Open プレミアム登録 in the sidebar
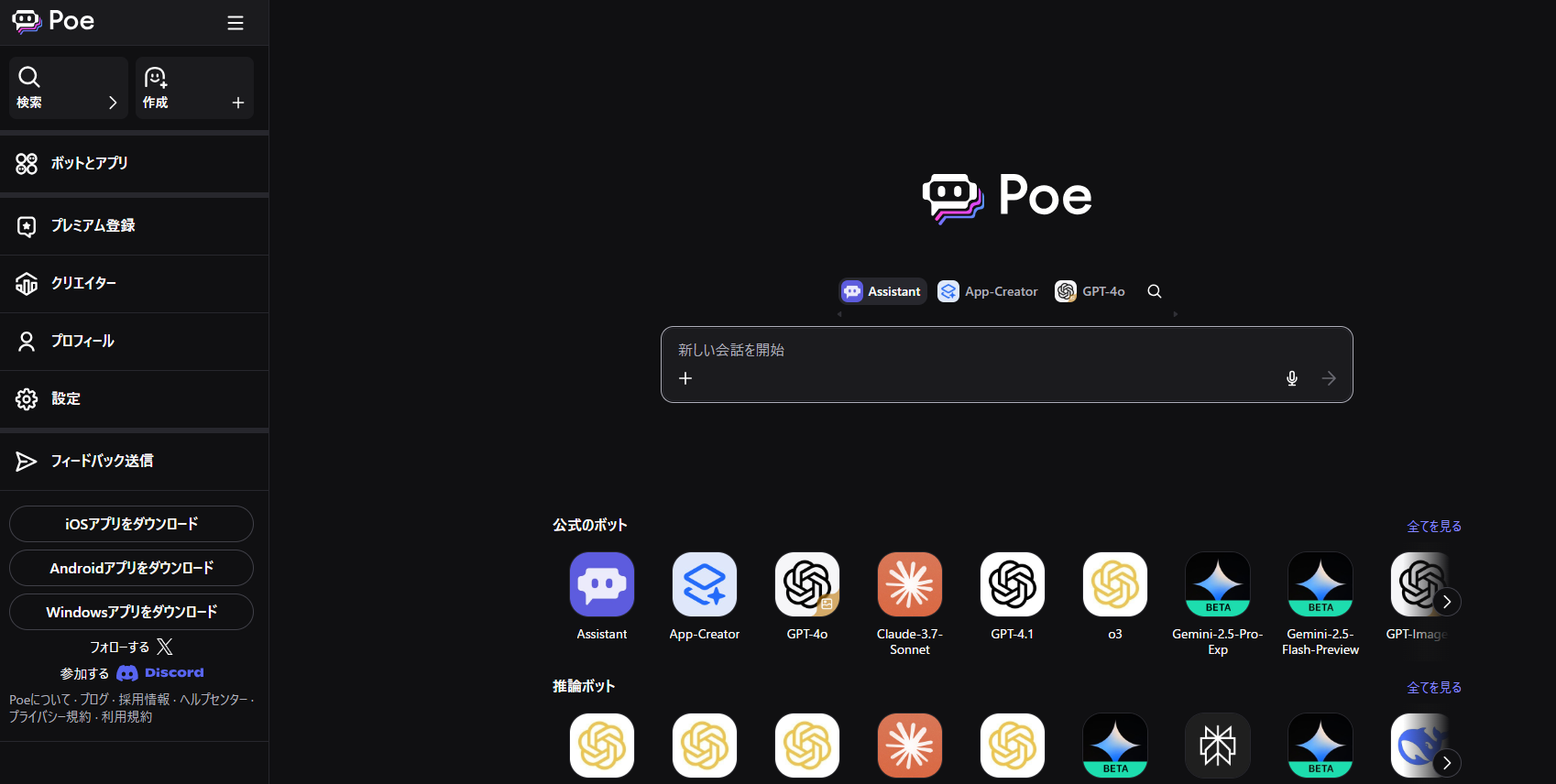Viewport: 1556px width, 784px height. tap(134, 226)
